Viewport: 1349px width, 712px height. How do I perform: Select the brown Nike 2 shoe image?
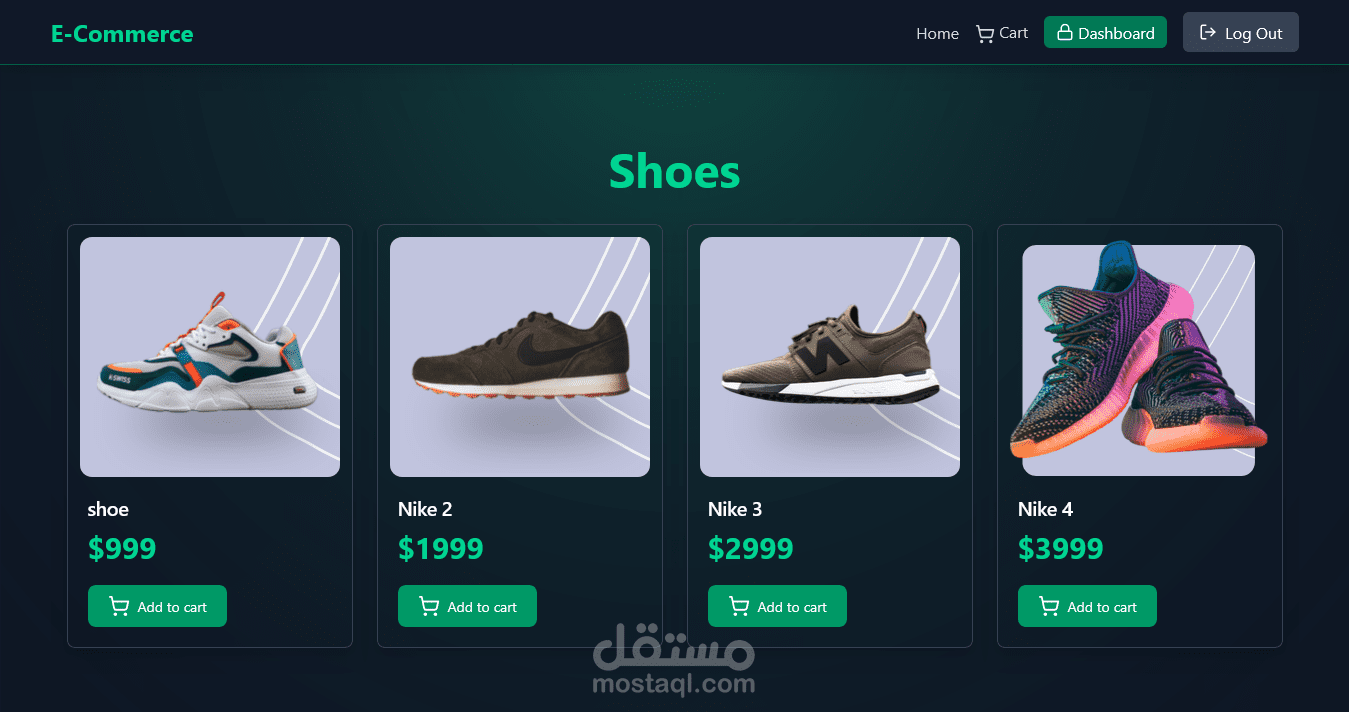[x=520, y=357]
